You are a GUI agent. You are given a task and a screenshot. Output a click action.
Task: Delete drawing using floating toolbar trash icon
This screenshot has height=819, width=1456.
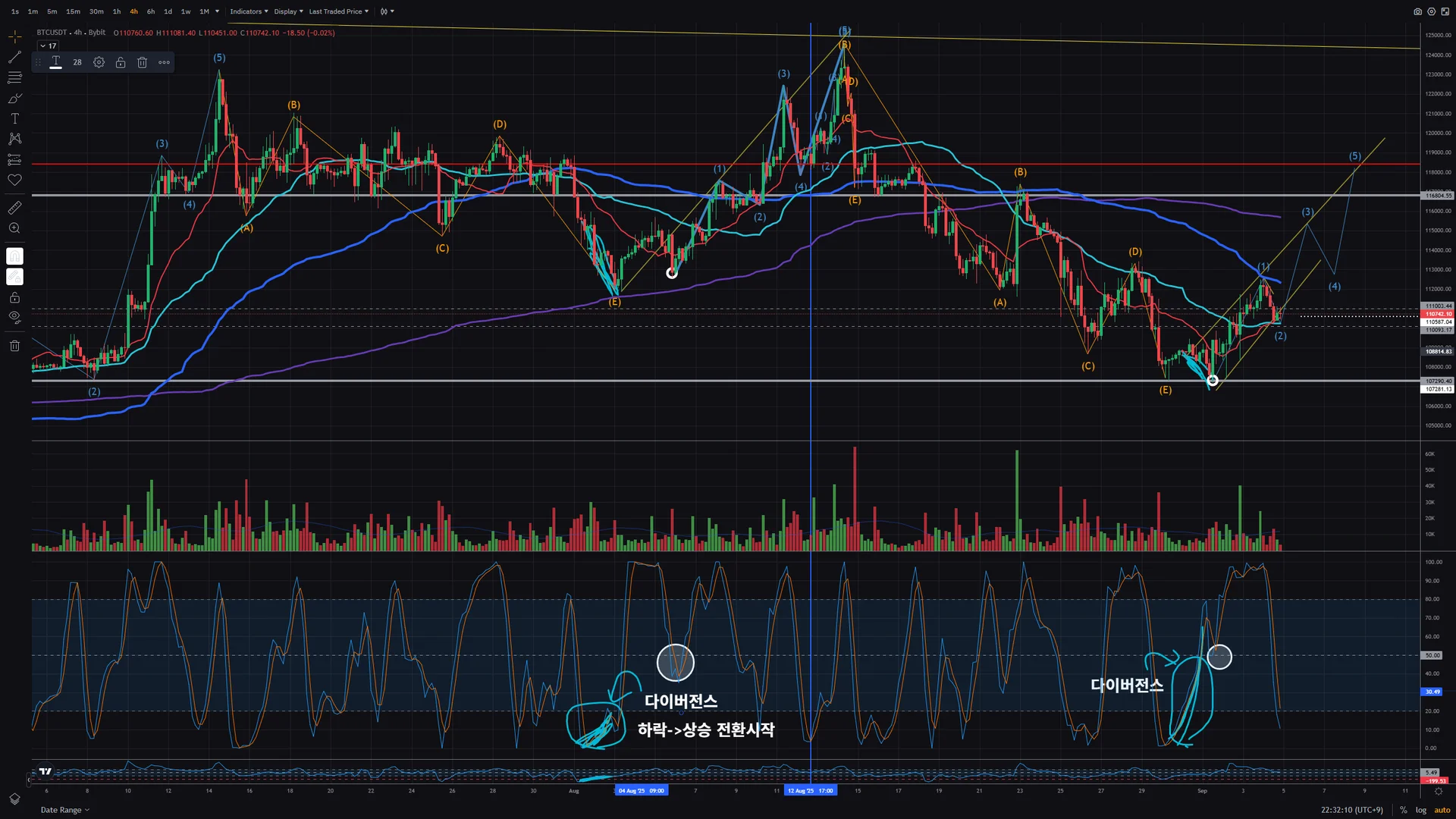coord(142,62)
